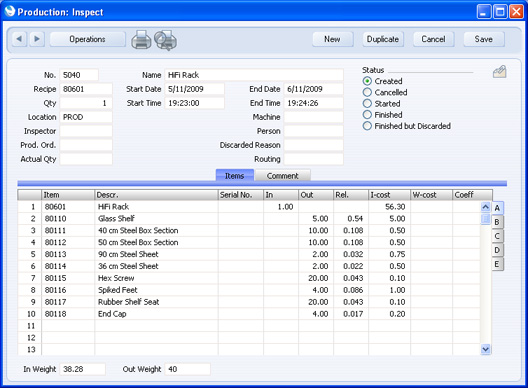
Task: Click the Start Date field
Action: point(195,89)
